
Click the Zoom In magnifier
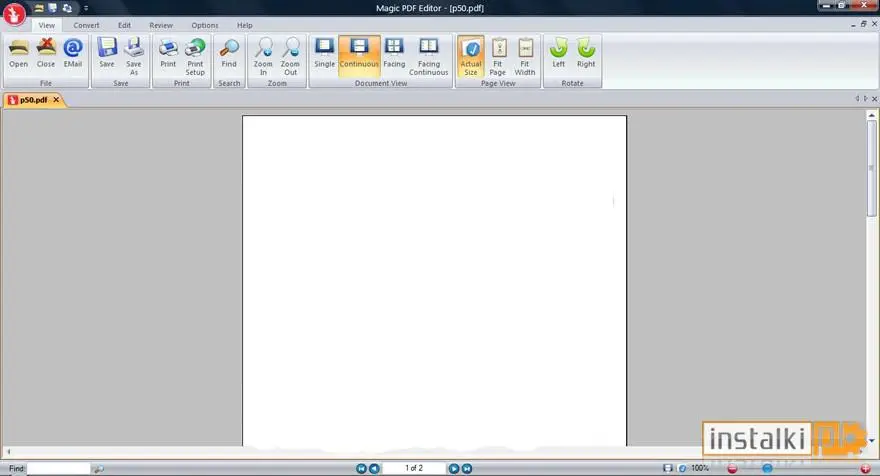(263, 56)
